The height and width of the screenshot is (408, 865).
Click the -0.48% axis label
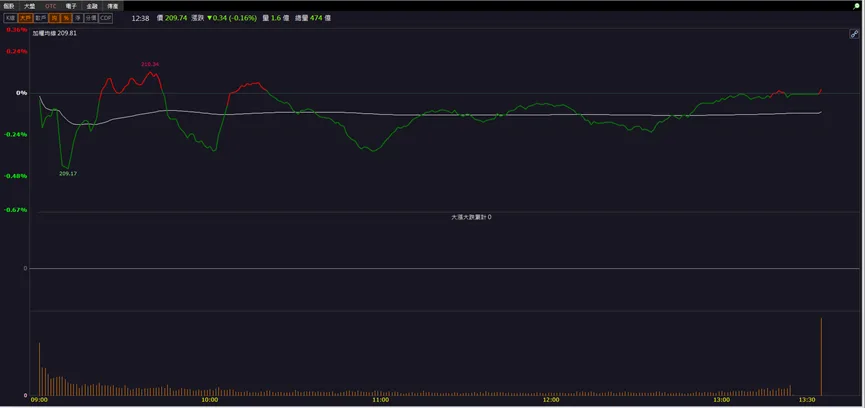(17, 176)
